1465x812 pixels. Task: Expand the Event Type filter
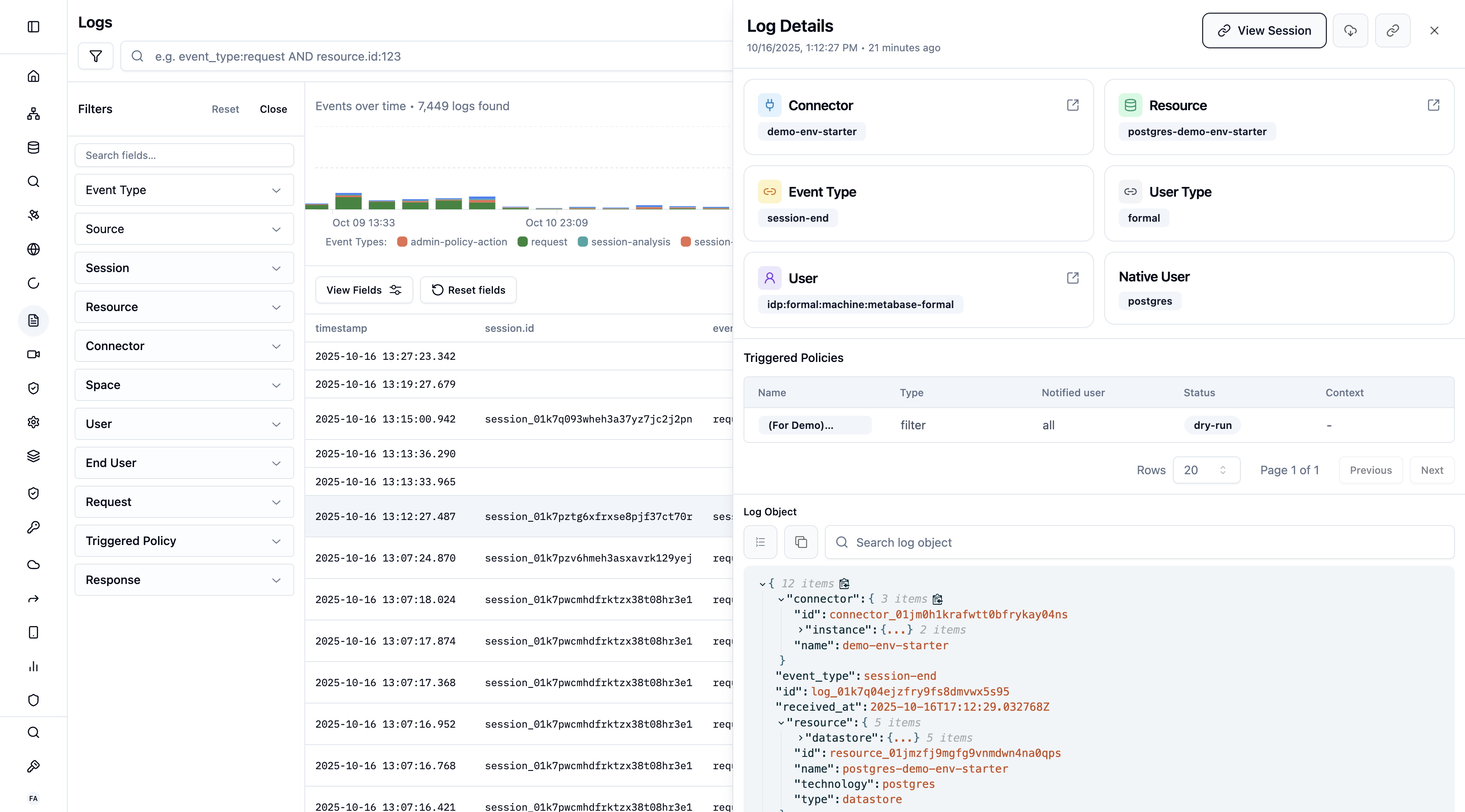[x=184, y=190]
